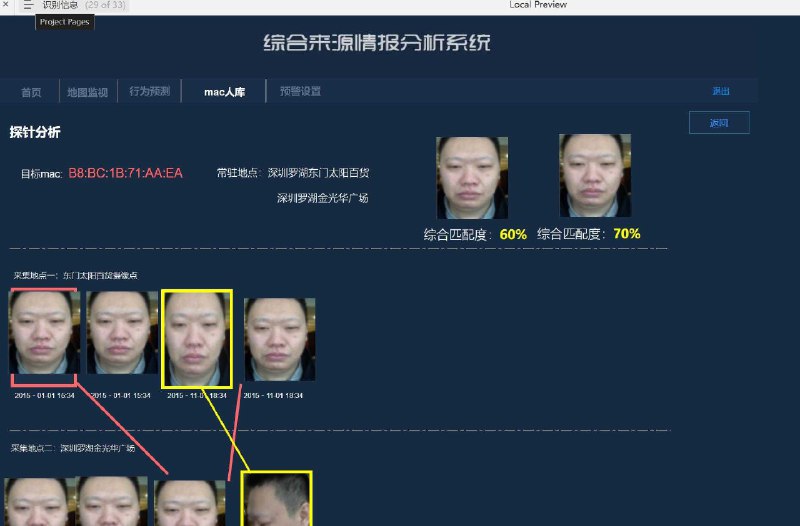Viewport: 800px width, 526px height.
Task: Select the yellow-framed face photo in 采集地点一
Action: 197,339
